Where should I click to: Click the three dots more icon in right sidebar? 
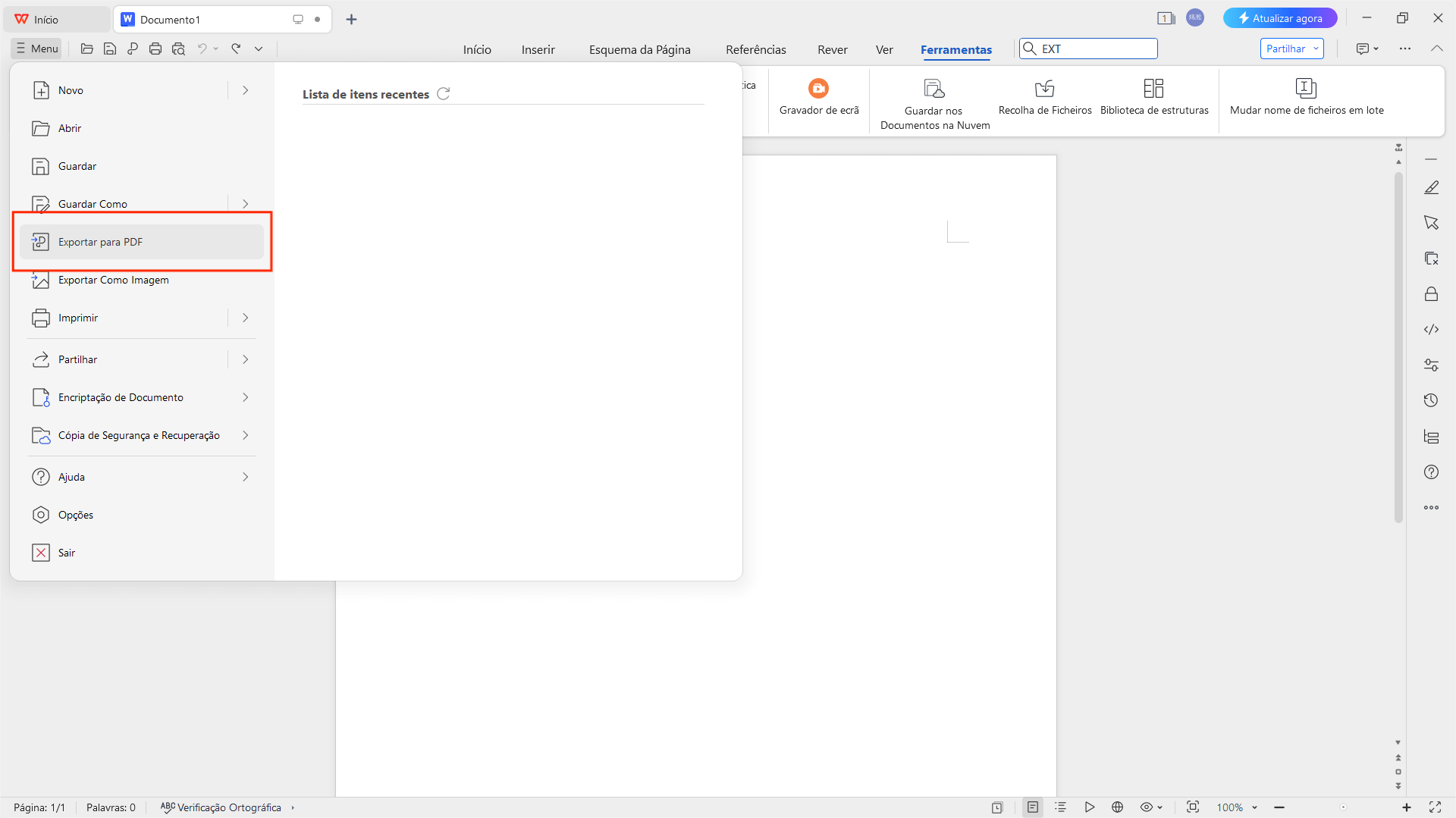1431,507
